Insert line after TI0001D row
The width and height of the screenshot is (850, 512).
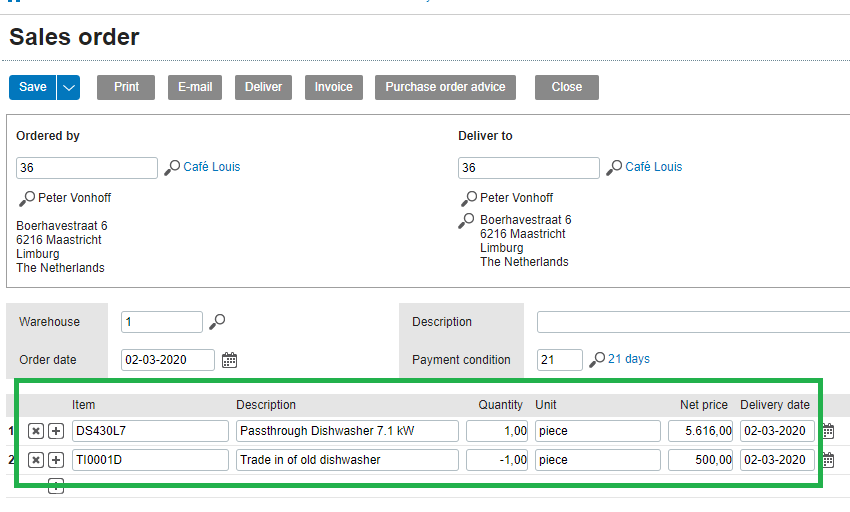tap(56, 460)
